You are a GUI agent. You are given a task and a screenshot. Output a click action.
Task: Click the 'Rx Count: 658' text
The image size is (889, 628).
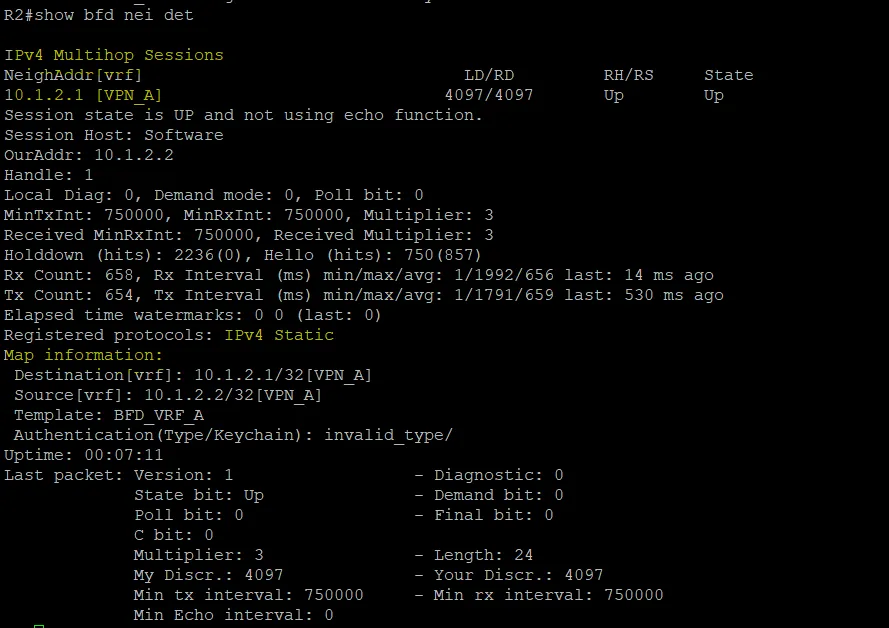[68, 275]
